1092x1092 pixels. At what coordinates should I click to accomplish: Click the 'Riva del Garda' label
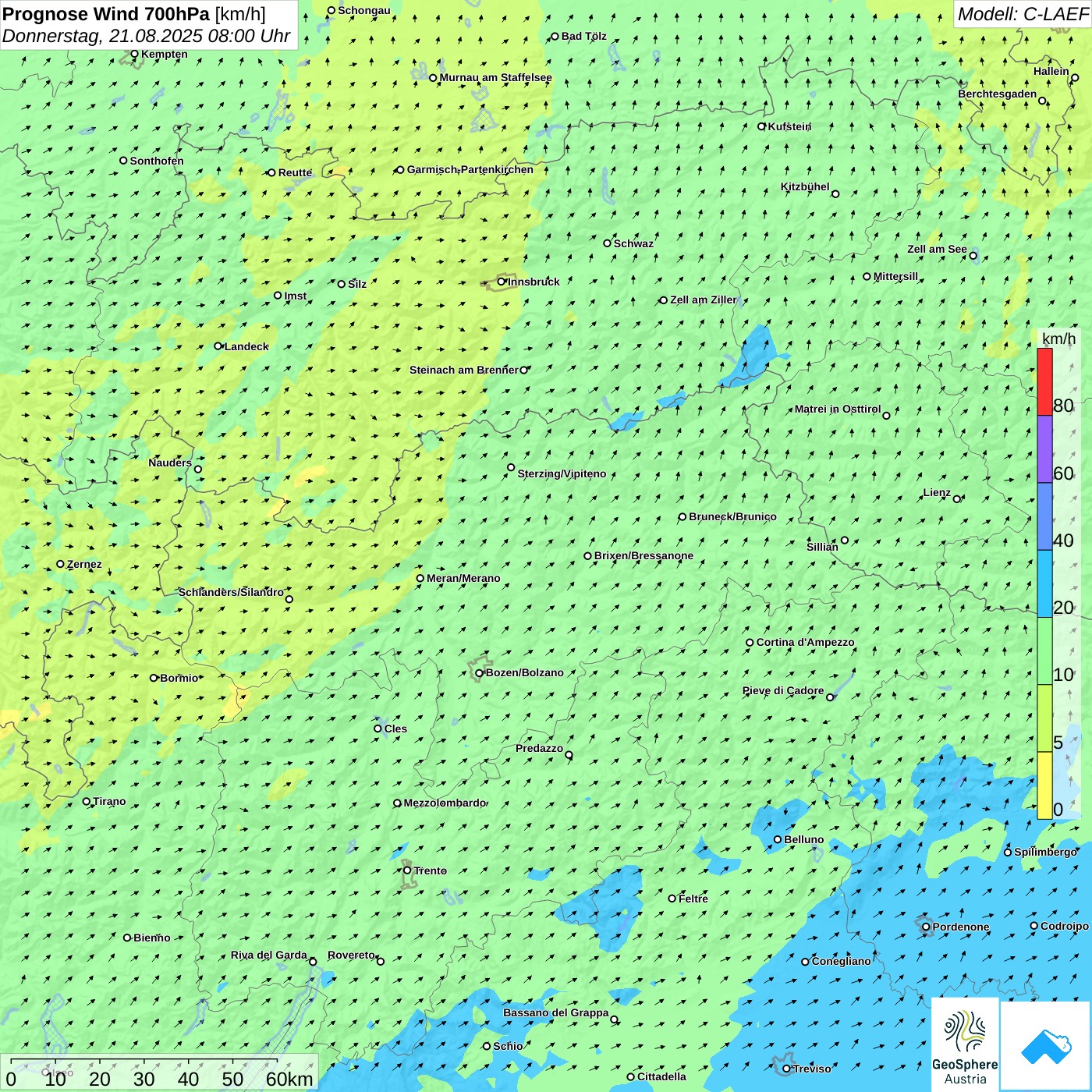pyautogui.click(x=269, y=955)
